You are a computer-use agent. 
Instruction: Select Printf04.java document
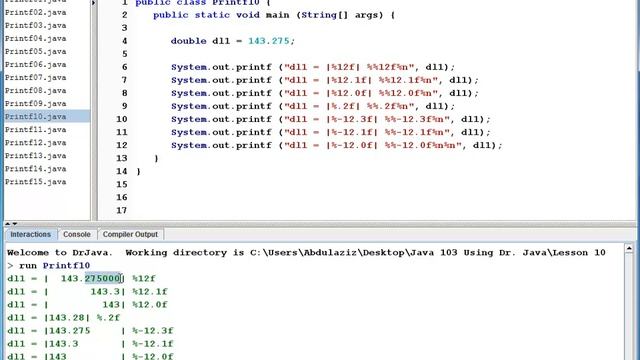tap(36, 38)
